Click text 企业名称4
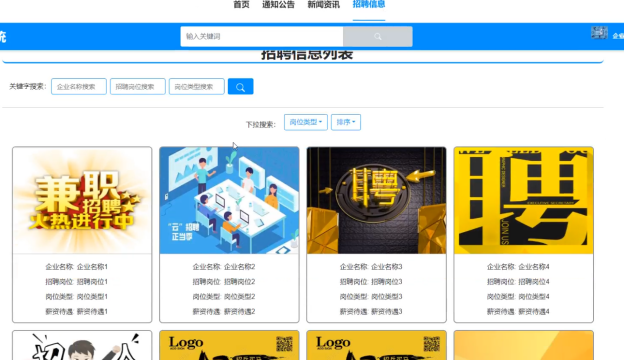 coord(534,267)
